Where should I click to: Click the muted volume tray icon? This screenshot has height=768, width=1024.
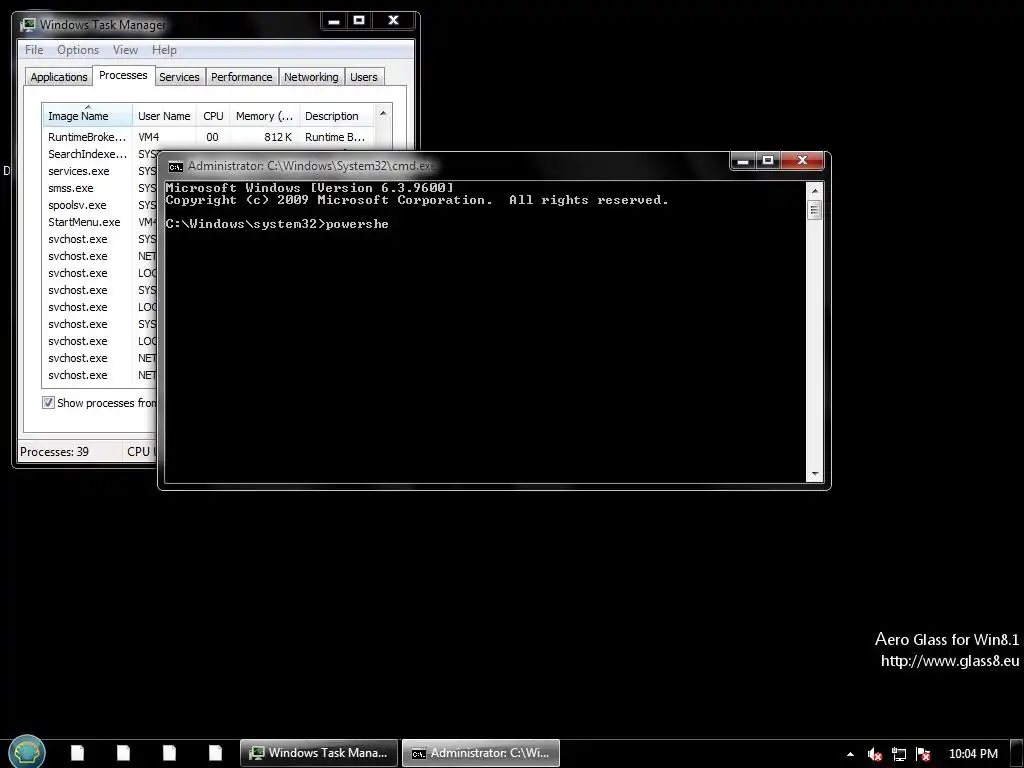coord(874,754)
